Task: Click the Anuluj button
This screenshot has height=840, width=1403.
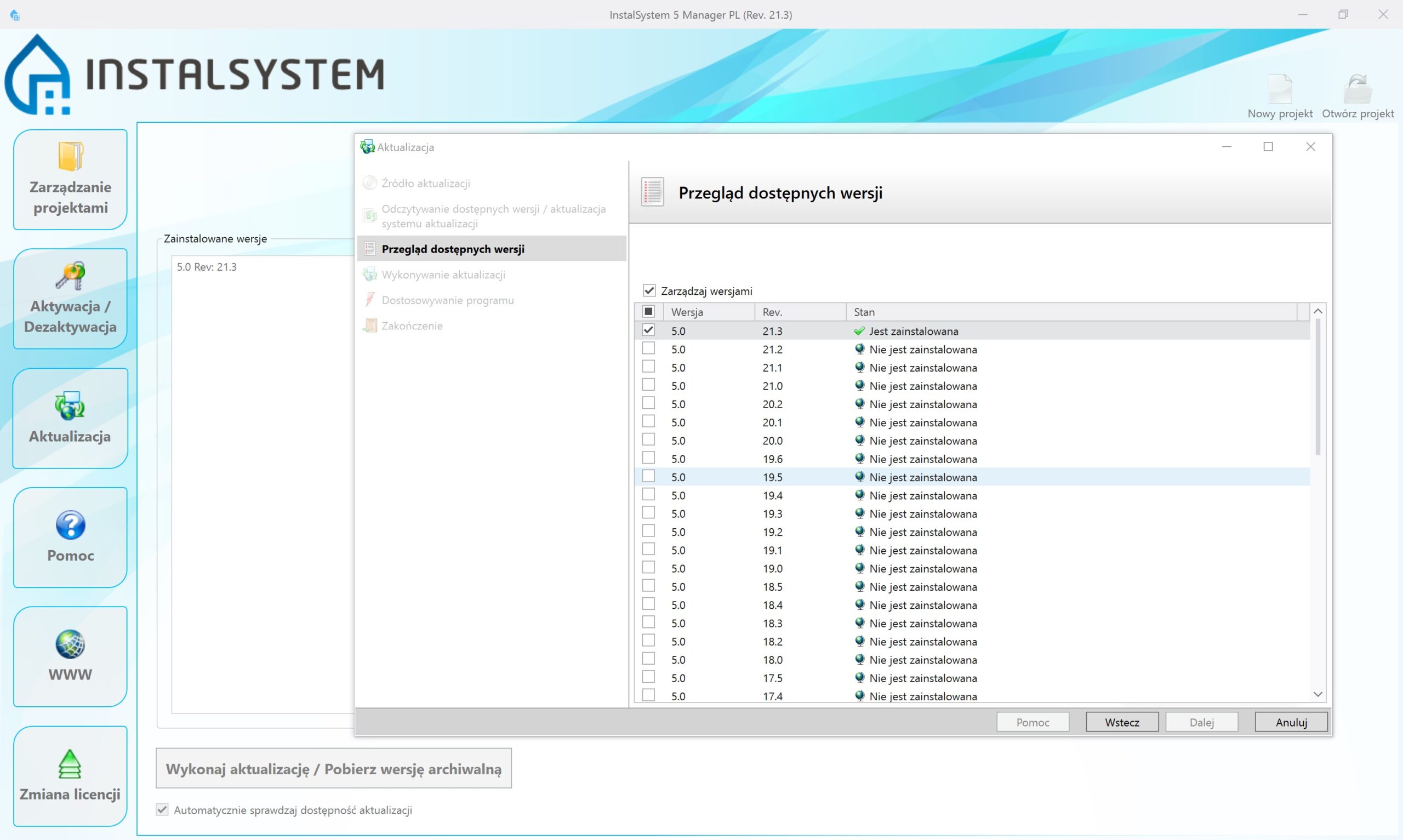Action: click(1291, 722)
